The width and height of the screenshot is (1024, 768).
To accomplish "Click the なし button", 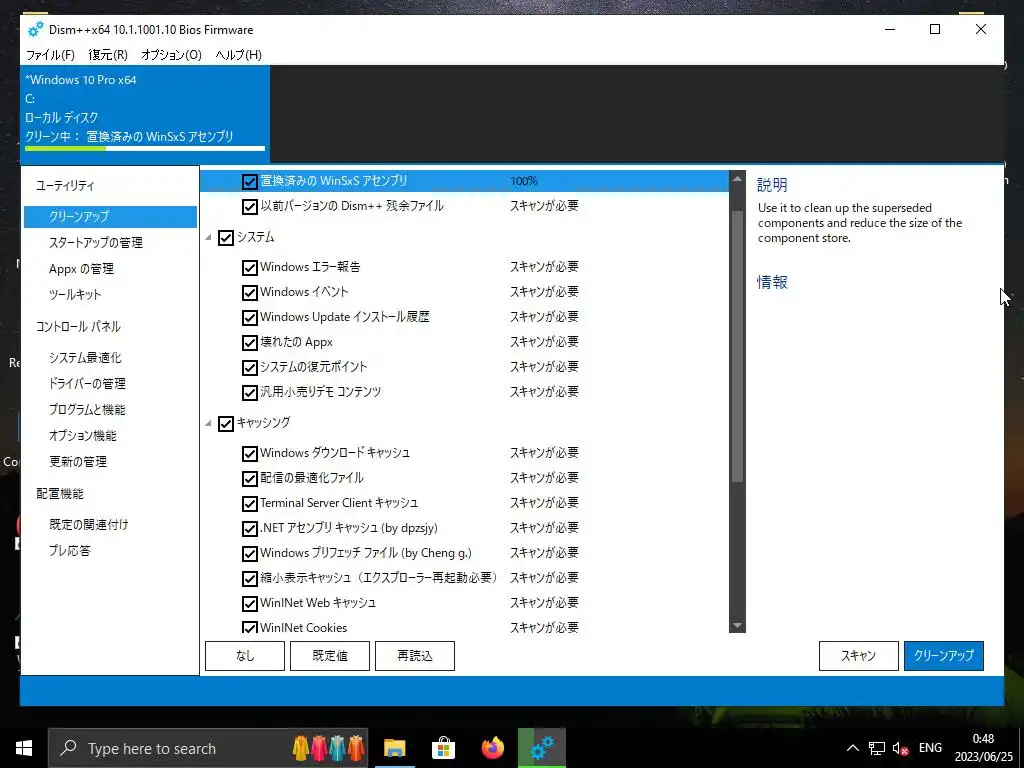I will coord(245,656).
